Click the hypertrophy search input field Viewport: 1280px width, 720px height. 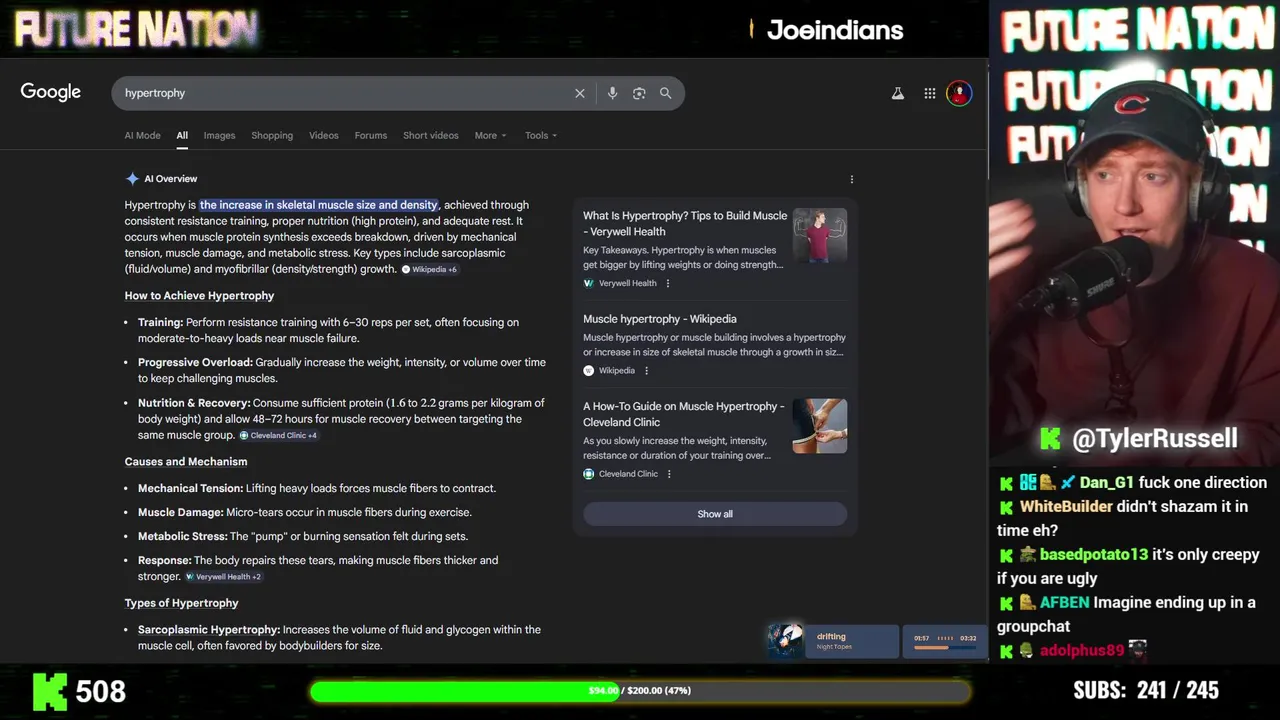point(345,93)
